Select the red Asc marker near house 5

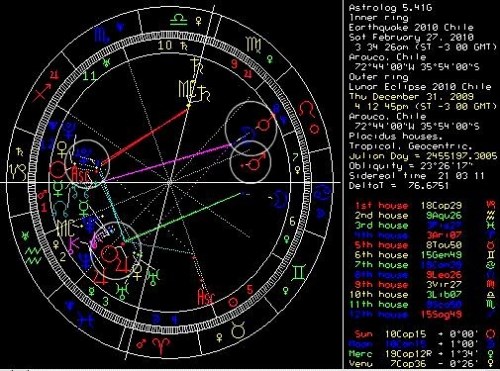(206, 297)
